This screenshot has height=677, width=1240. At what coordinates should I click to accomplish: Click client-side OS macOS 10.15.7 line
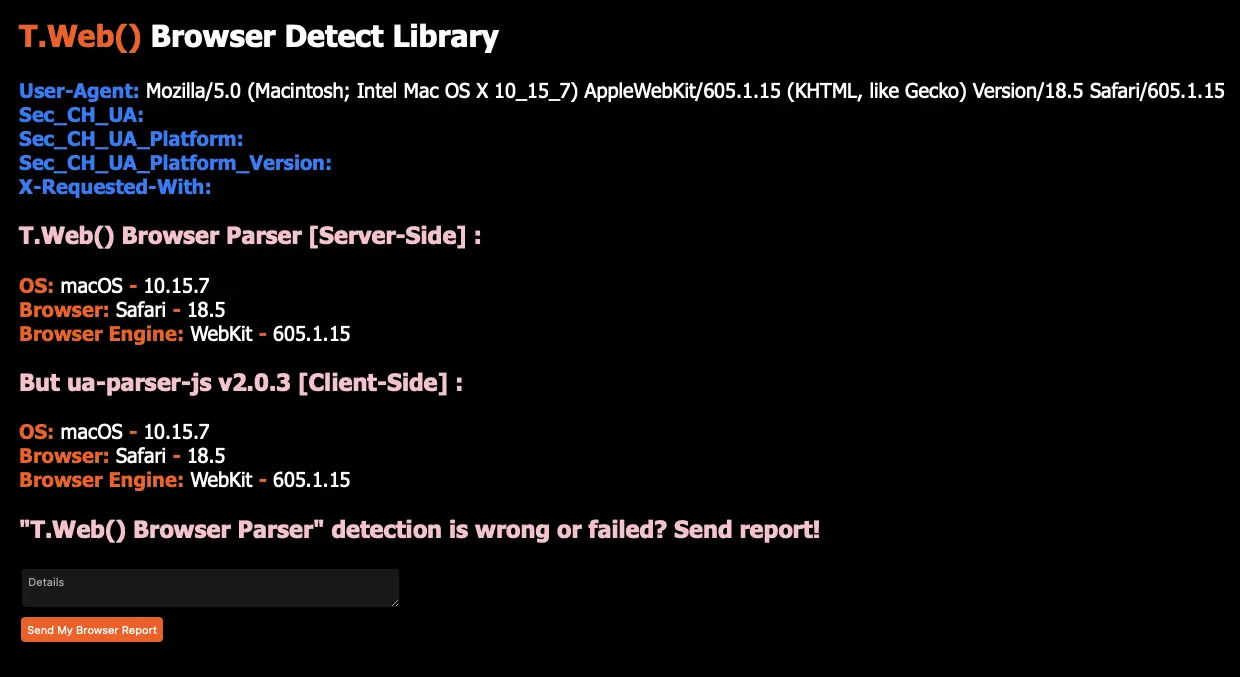pos(114,432)
